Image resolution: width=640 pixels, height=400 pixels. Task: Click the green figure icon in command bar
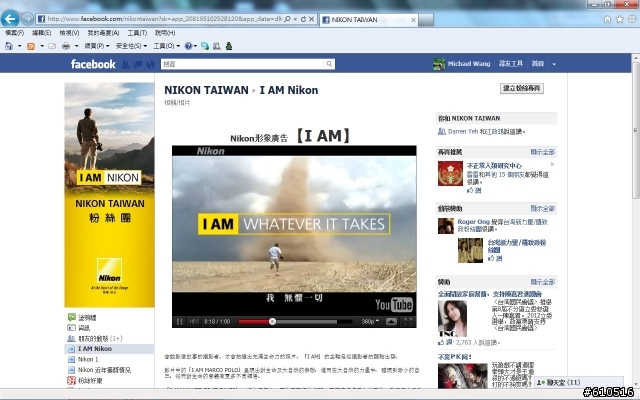tap(229, 46)
